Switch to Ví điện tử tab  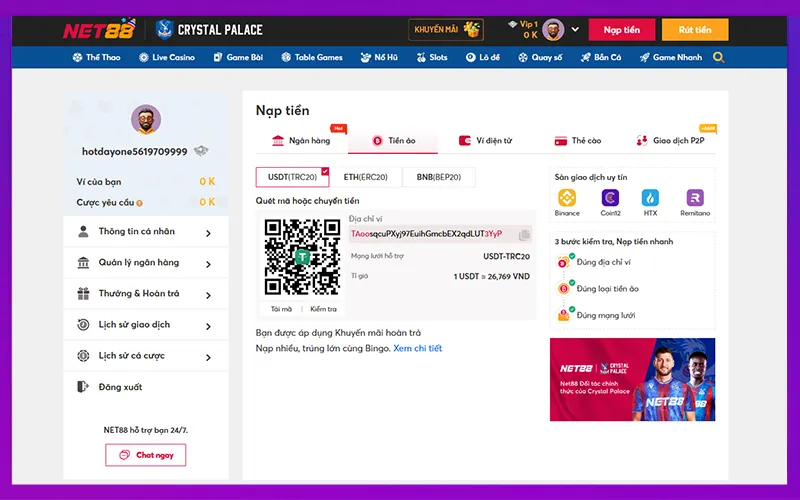pyautogui.click(x=485, y=140)
